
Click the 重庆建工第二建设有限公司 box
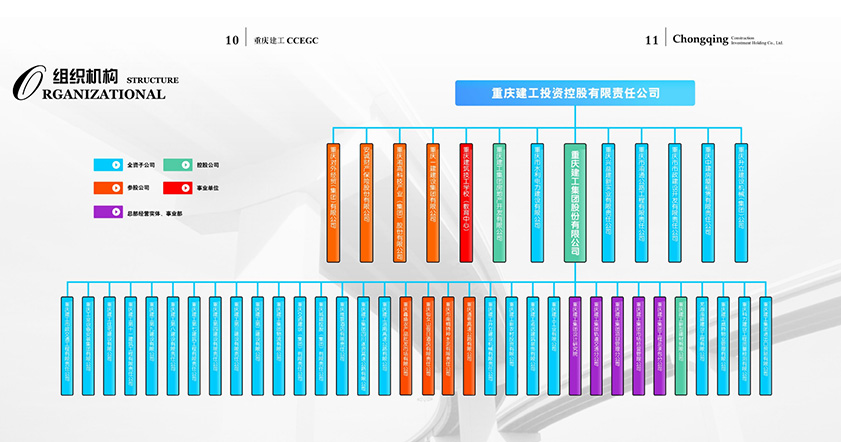coord(257,347)
